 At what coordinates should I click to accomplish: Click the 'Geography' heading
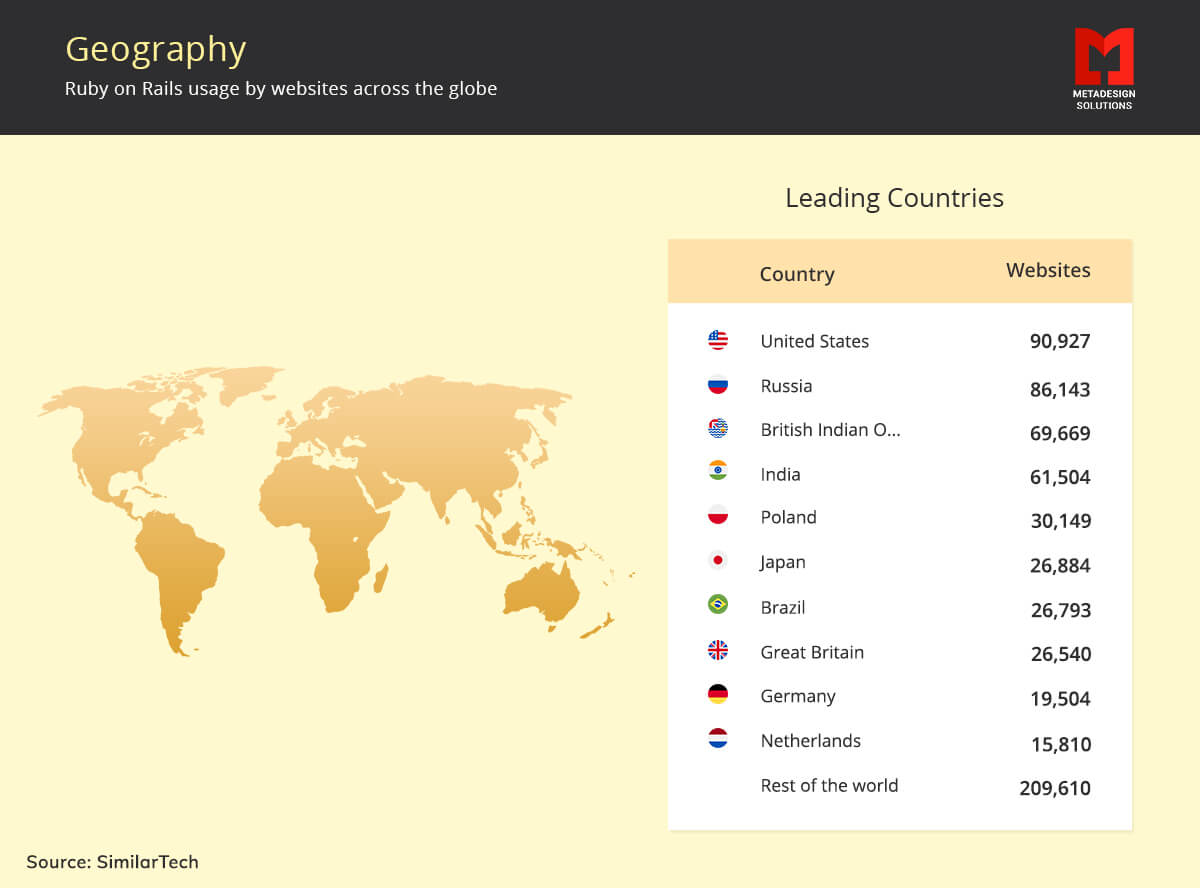click(155, 49)
